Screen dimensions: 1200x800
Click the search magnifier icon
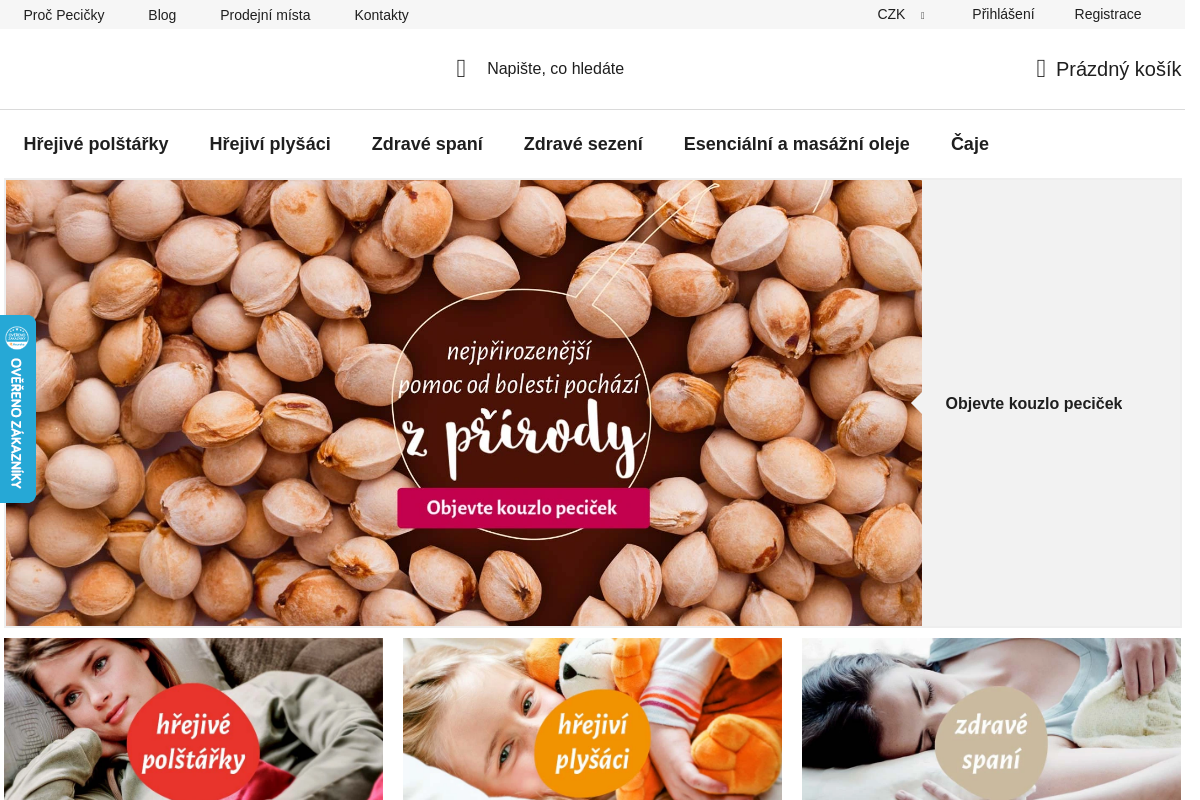point(461,69)
